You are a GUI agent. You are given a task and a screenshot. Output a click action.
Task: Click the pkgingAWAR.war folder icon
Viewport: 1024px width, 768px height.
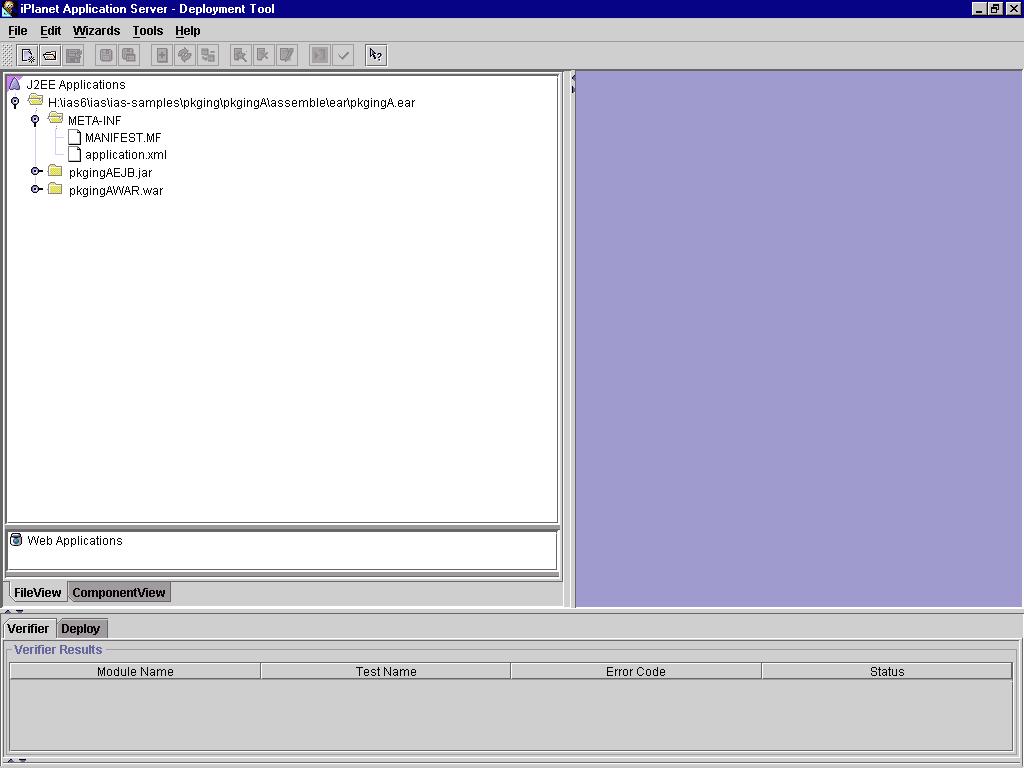tap(56, 189)
